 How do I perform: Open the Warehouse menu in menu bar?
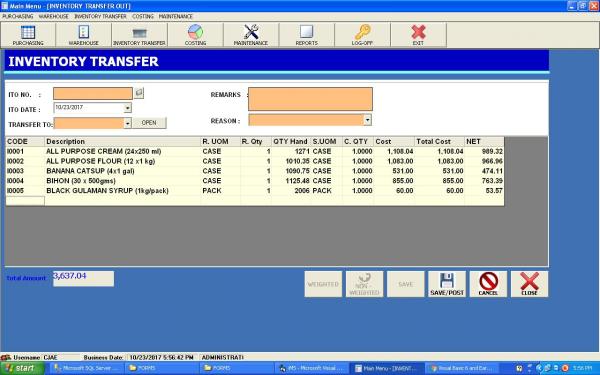pyautogui.click(x=54, y=16)
